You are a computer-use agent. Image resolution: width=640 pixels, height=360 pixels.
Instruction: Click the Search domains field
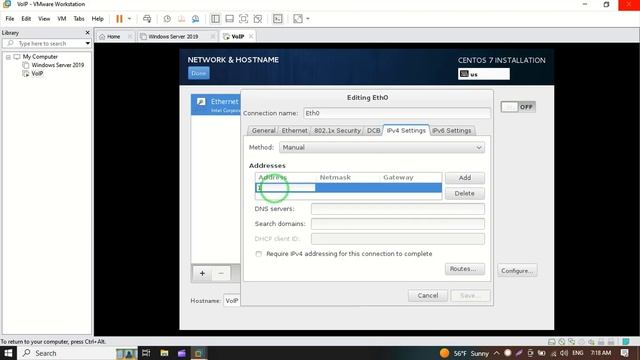tap(398, 224)
